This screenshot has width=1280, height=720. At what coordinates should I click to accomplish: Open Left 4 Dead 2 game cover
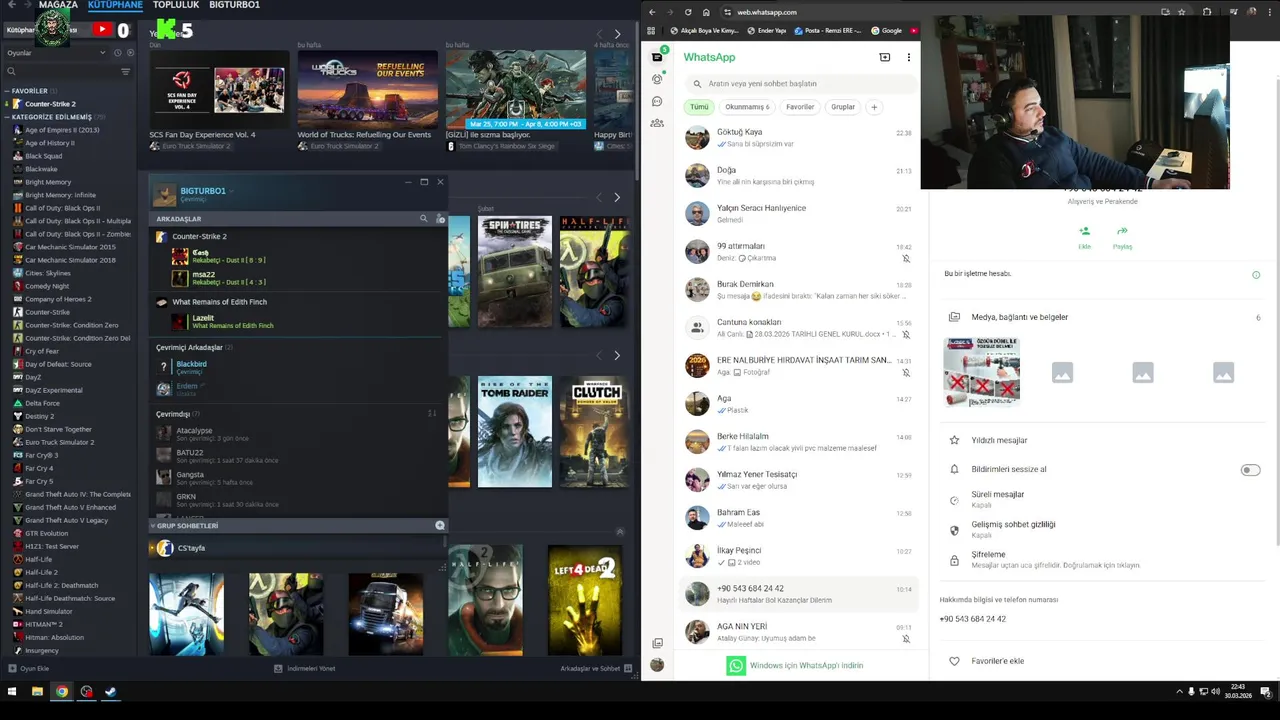585,600
